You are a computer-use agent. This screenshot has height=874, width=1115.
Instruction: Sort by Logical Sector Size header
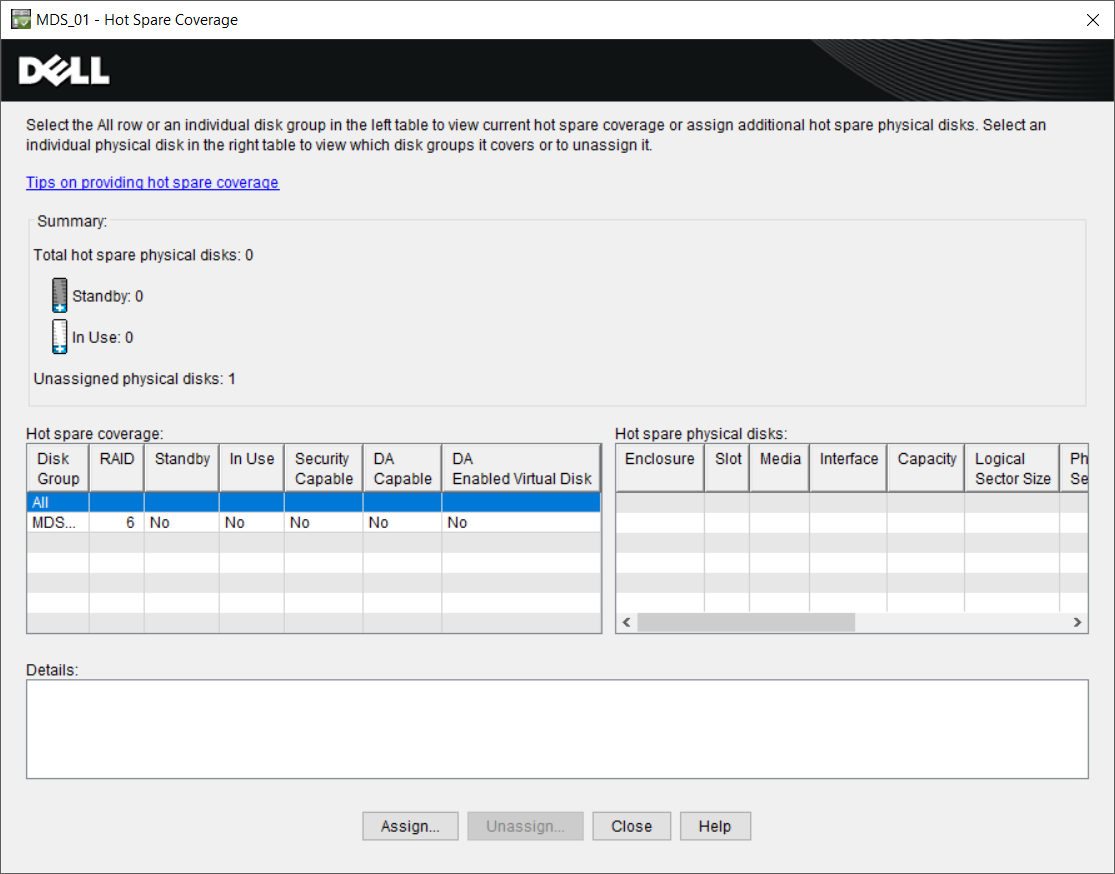point(1013,469)
